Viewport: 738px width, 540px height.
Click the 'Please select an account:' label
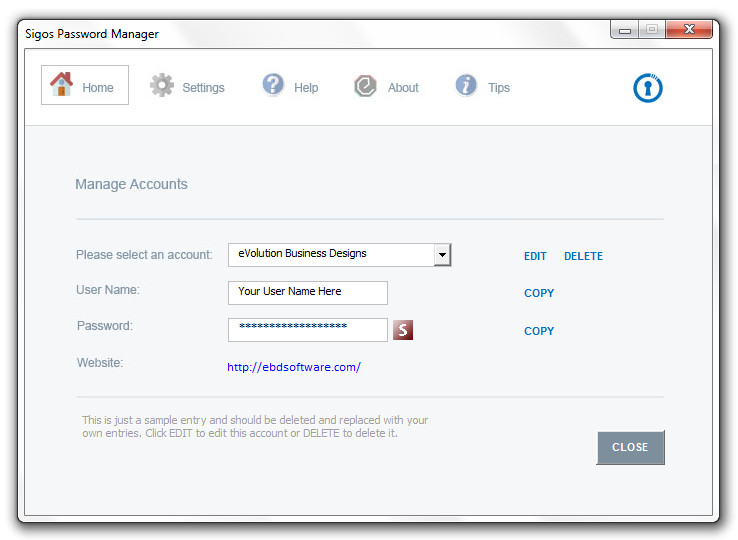pos(144,255)
